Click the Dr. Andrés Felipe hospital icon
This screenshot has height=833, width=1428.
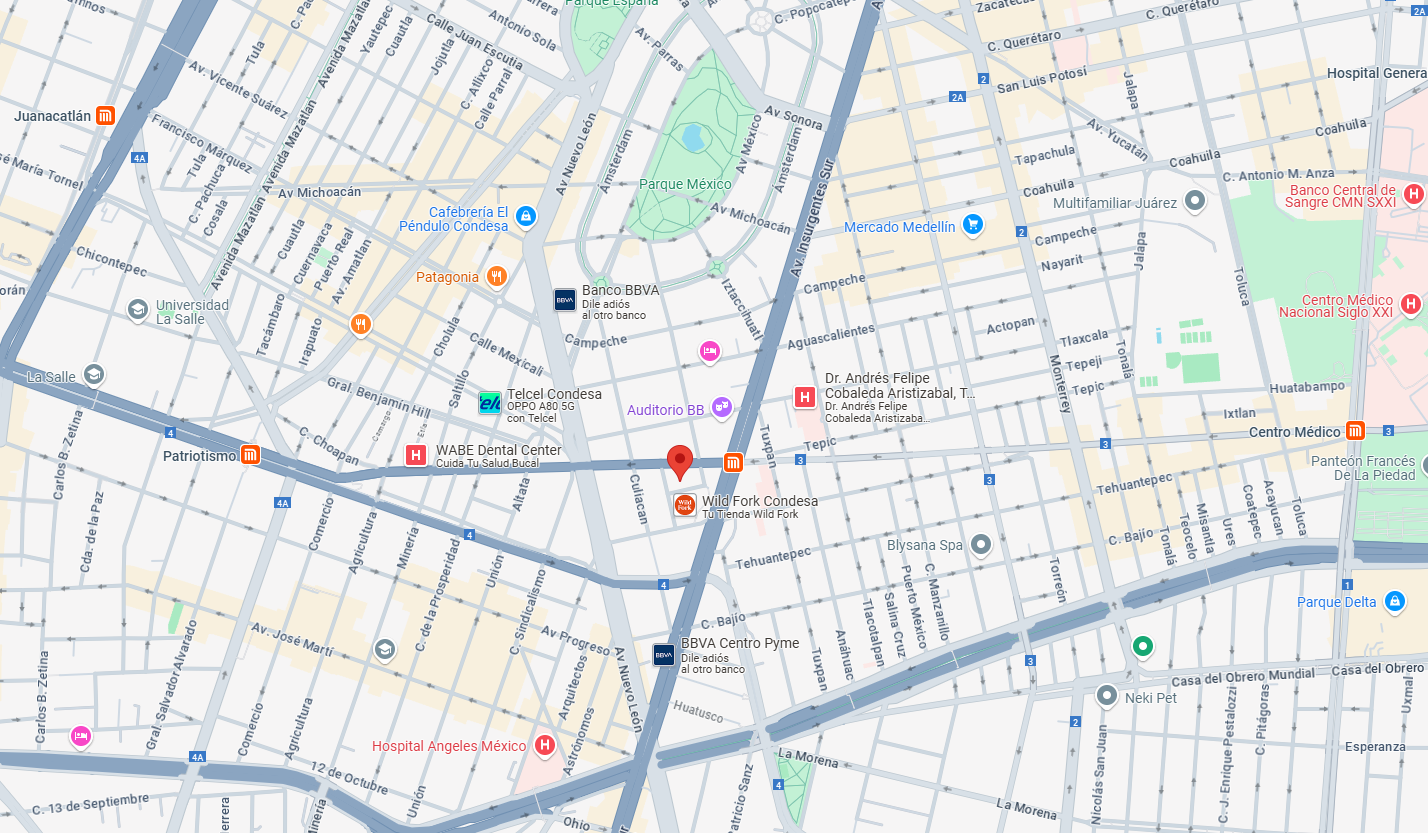(804, 397)
